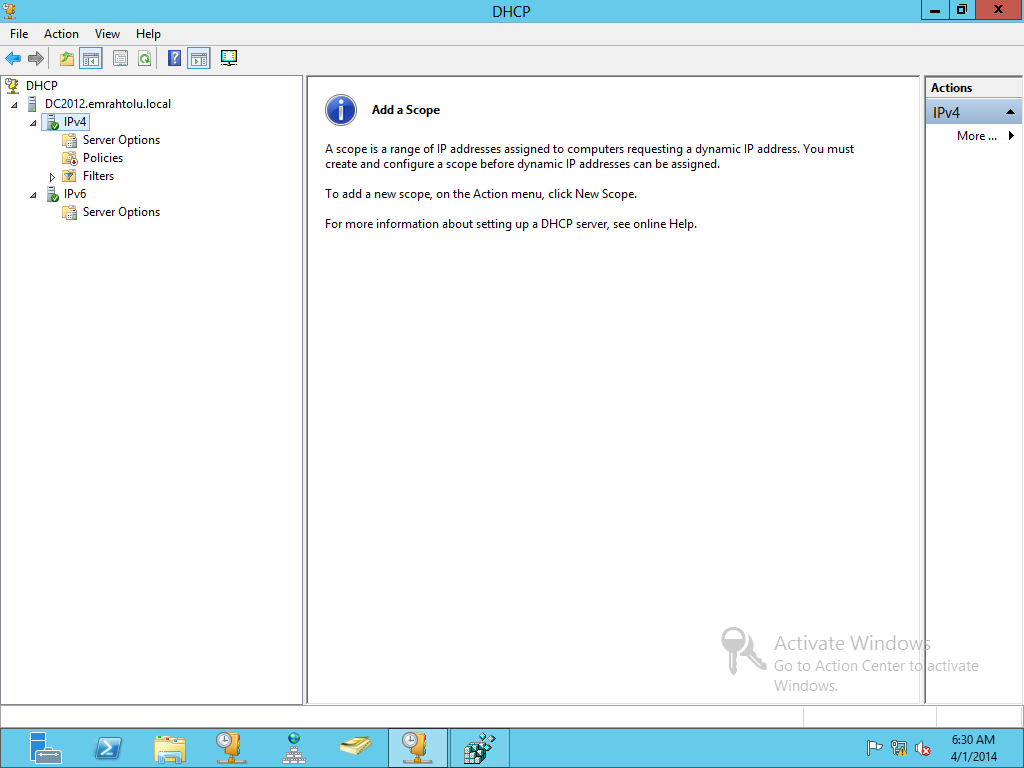
Task: Click the monitor icon at toolbar end
Action: tap(229, 59)
